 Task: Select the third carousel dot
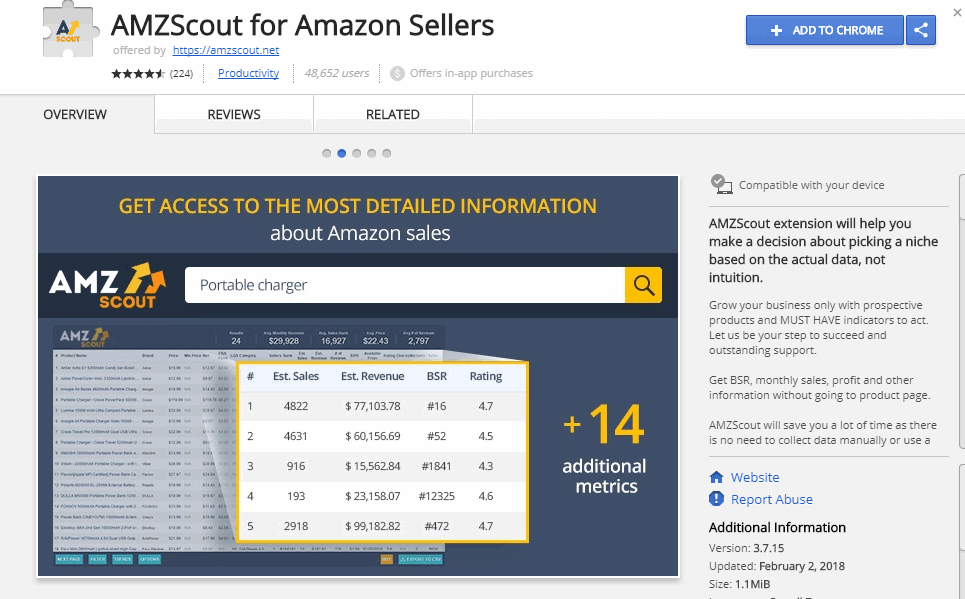[x=357, y=153]
